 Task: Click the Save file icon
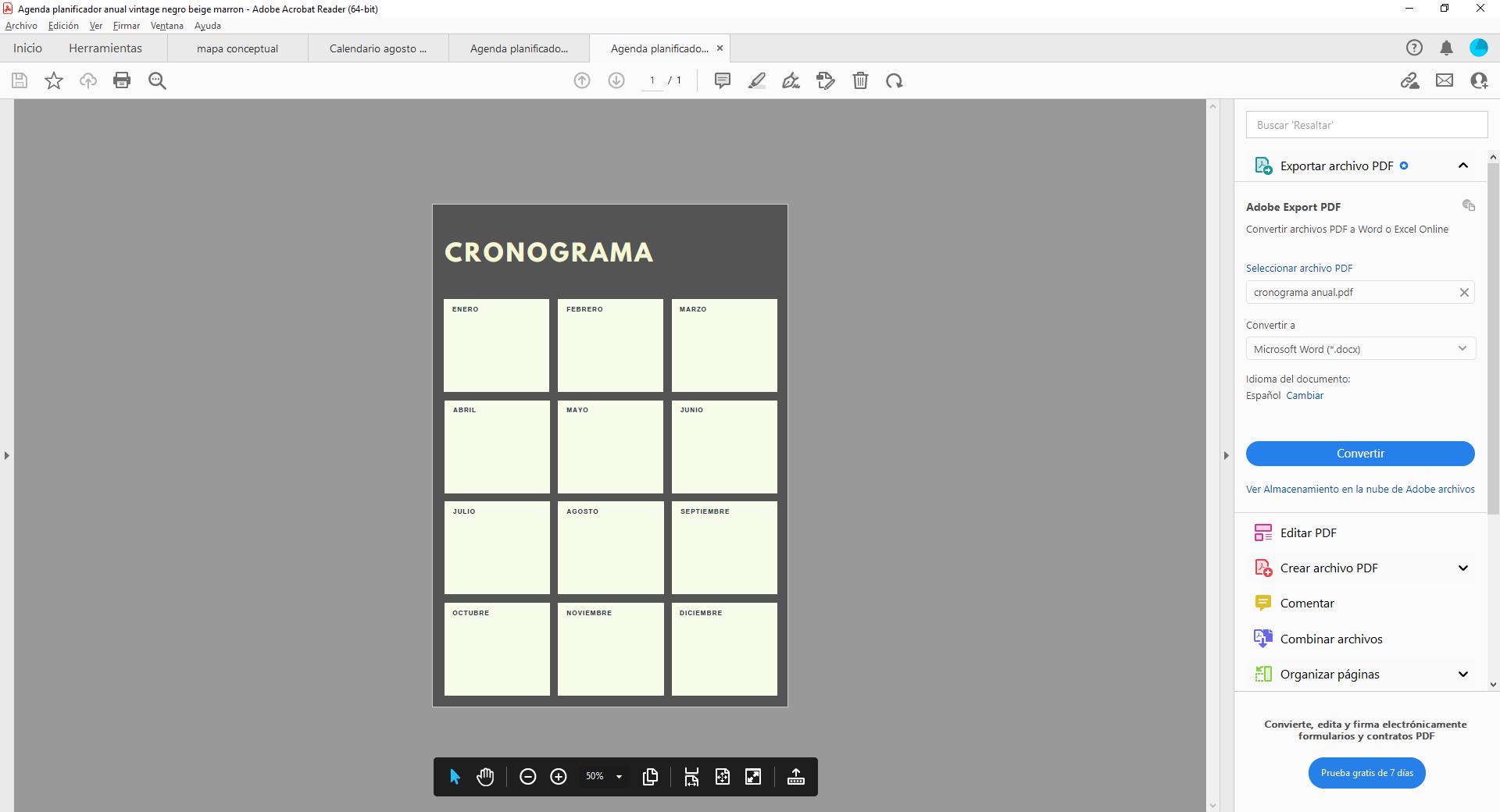(20, 80)
